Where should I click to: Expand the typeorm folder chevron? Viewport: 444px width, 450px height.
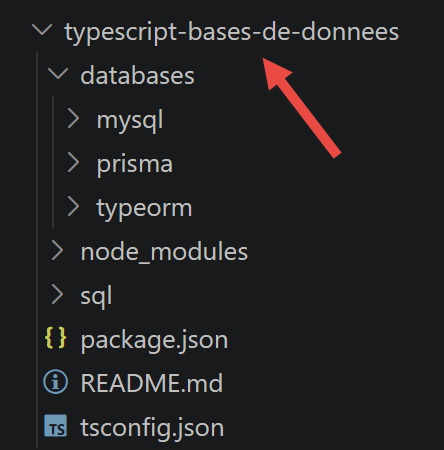tap(73, 206)
